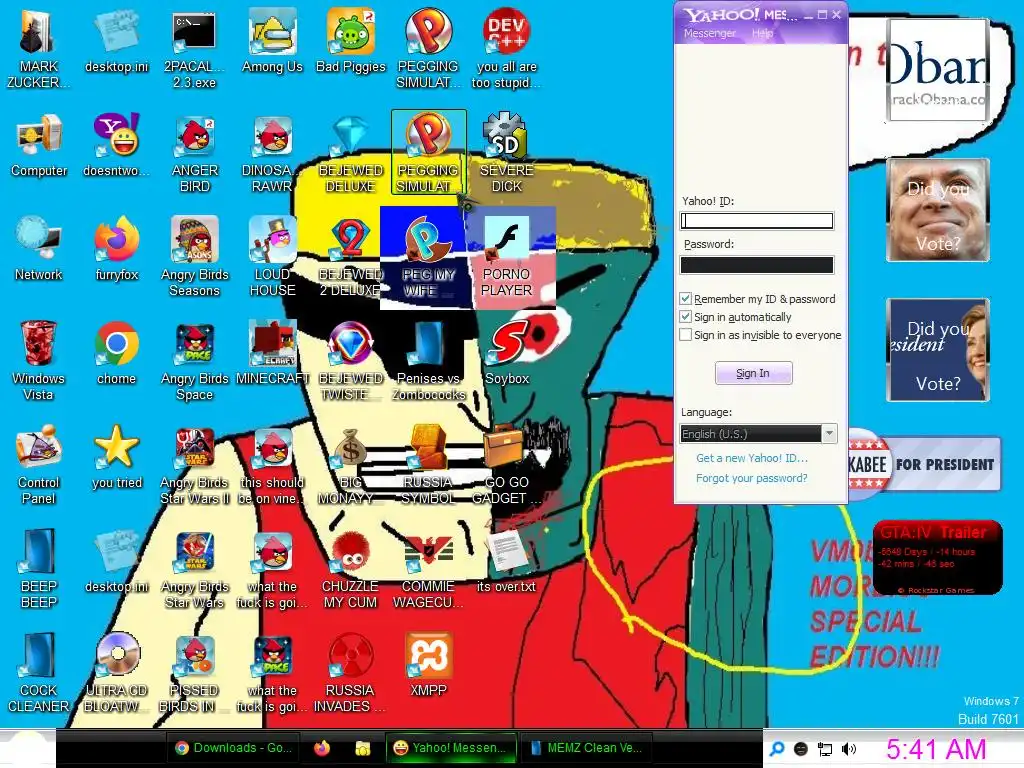This screenshot has height=768, width=1024.
Task: Open the COCK CLEANER icon
Action: 38,673
